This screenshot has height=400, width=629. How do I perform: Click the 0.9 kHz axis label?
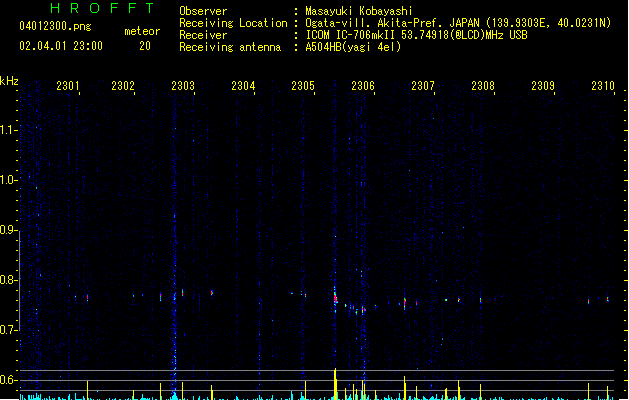[x=9, y=229]
